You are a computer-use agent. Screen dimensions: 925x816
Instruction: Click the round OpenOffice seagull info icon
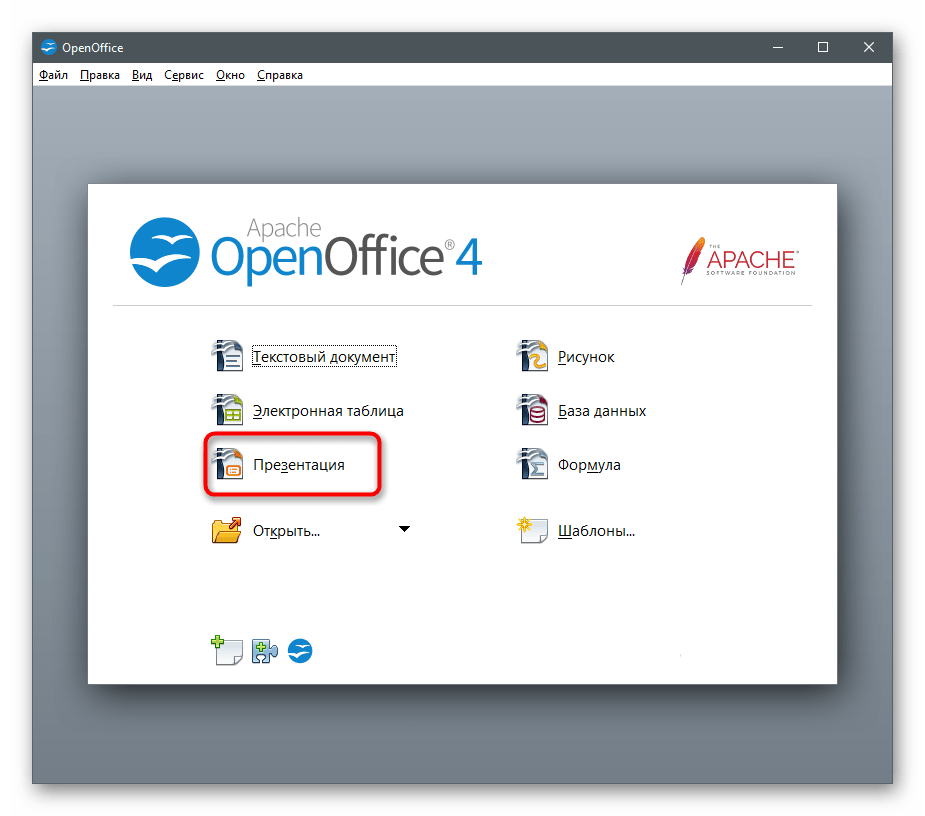tap(300, 651)
